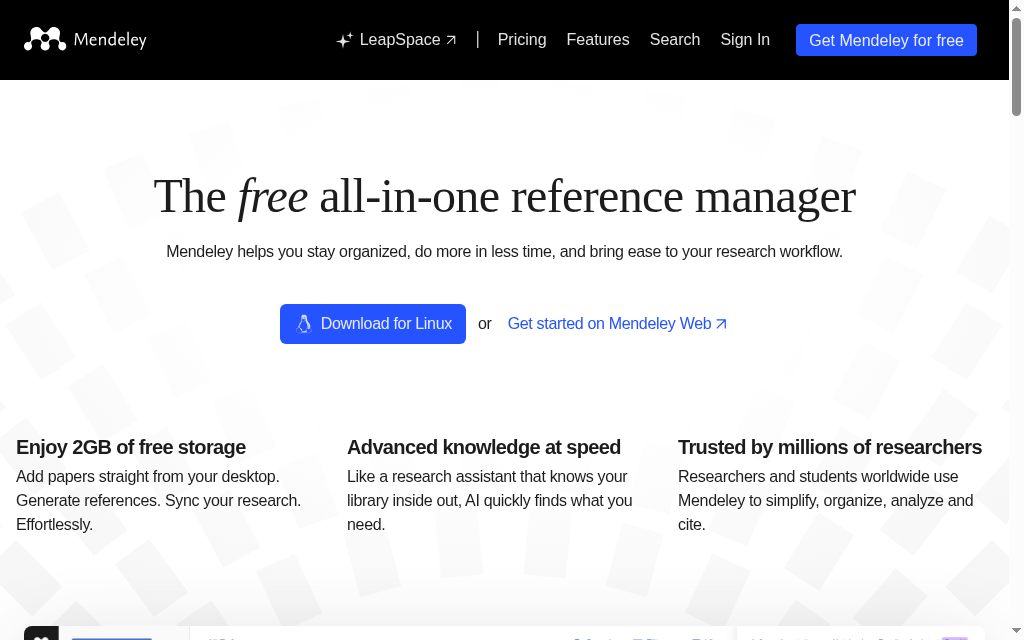Click the scrollbar down arrow
The image size is (1024, 640).
[x=1016, y=632]
